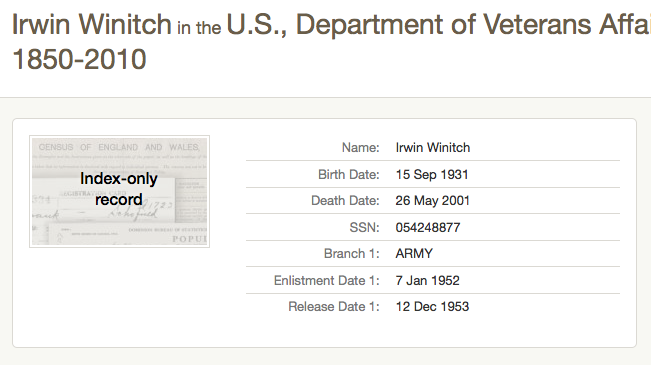Select the 26 May 2001 death date value
The height and width of the screenshot is (365, 651).
click(432, 201)
